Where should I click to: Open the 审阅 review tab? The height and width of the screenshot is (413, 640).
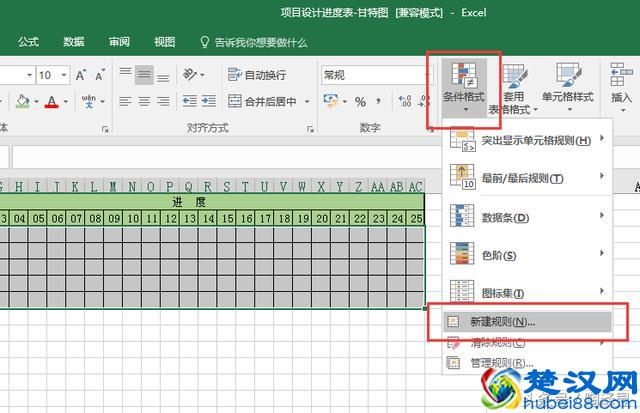119,42
